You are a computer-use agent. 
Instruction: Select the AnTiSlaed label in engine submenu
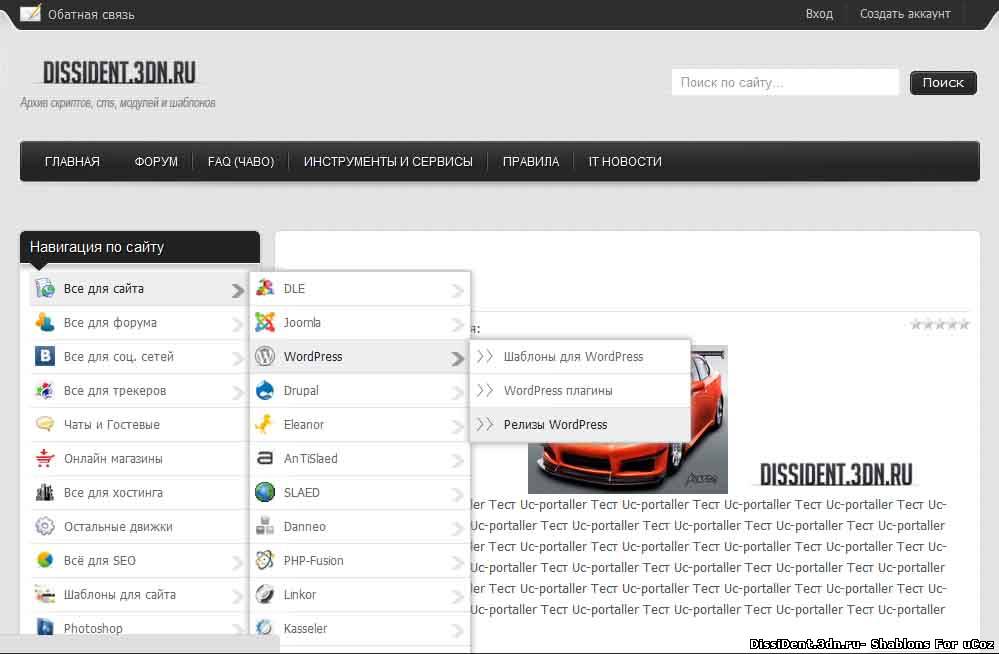click(310, 458)
